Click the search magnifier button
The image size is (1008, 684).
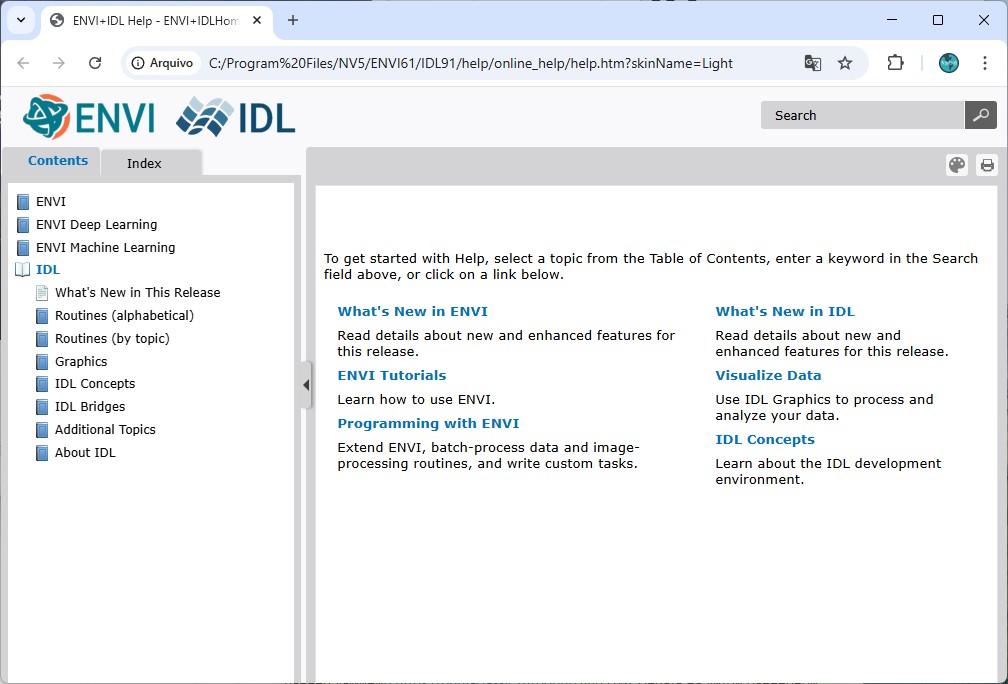tap(980, 115)
